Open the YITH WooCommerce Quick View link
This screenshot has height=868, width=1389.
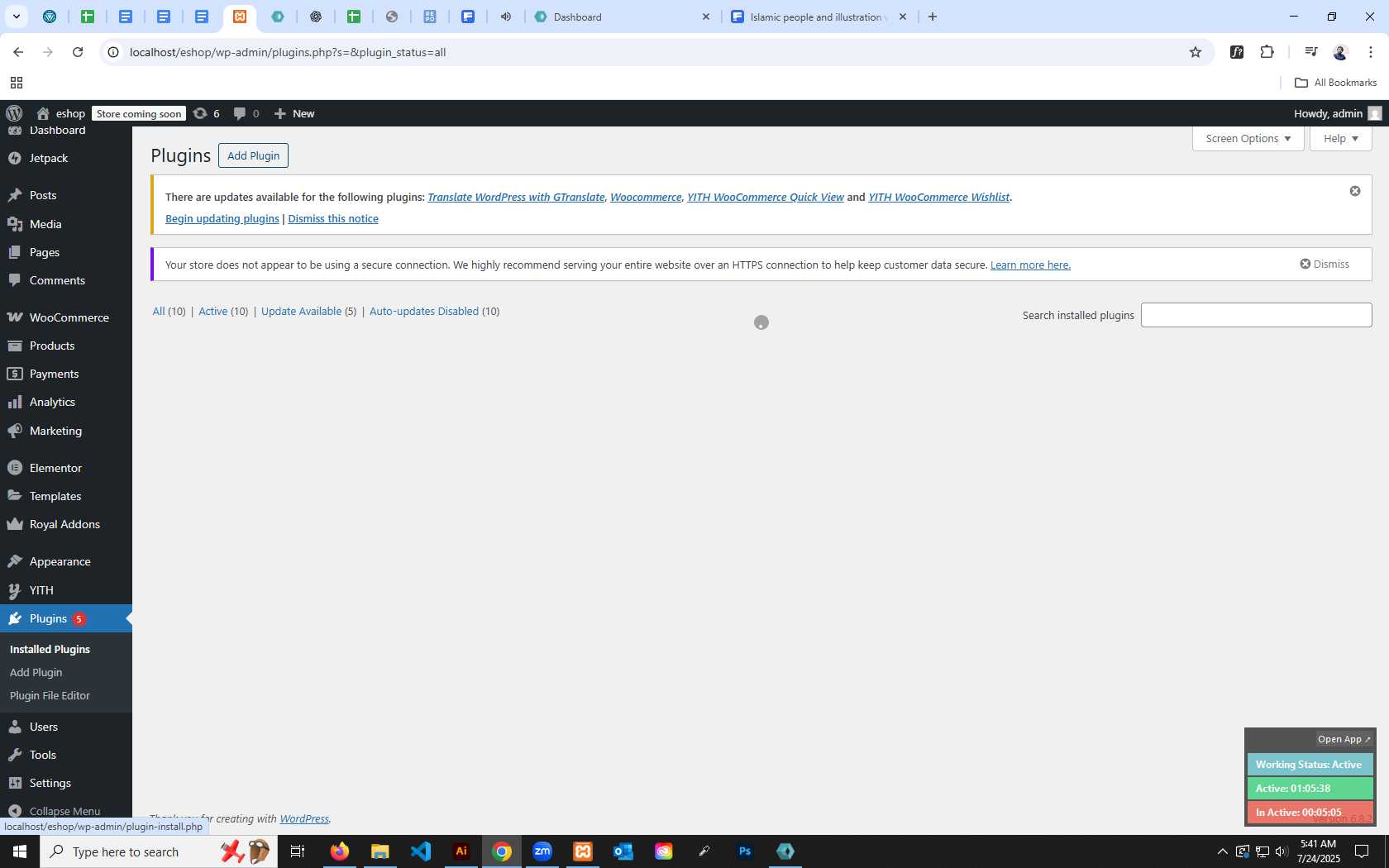pos(766,197)
